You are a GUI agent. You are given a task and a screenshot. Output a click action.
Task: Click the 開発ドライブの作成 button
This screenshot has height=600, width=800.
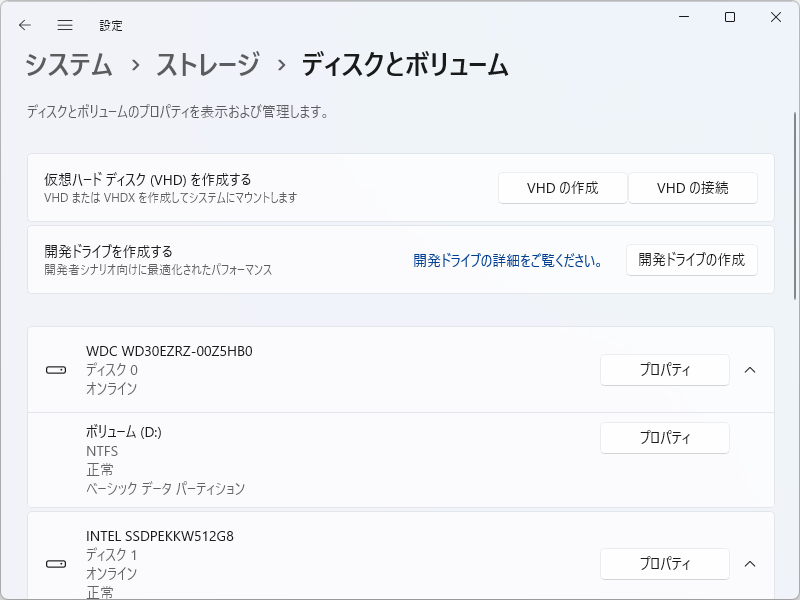[x=691, y=259]
